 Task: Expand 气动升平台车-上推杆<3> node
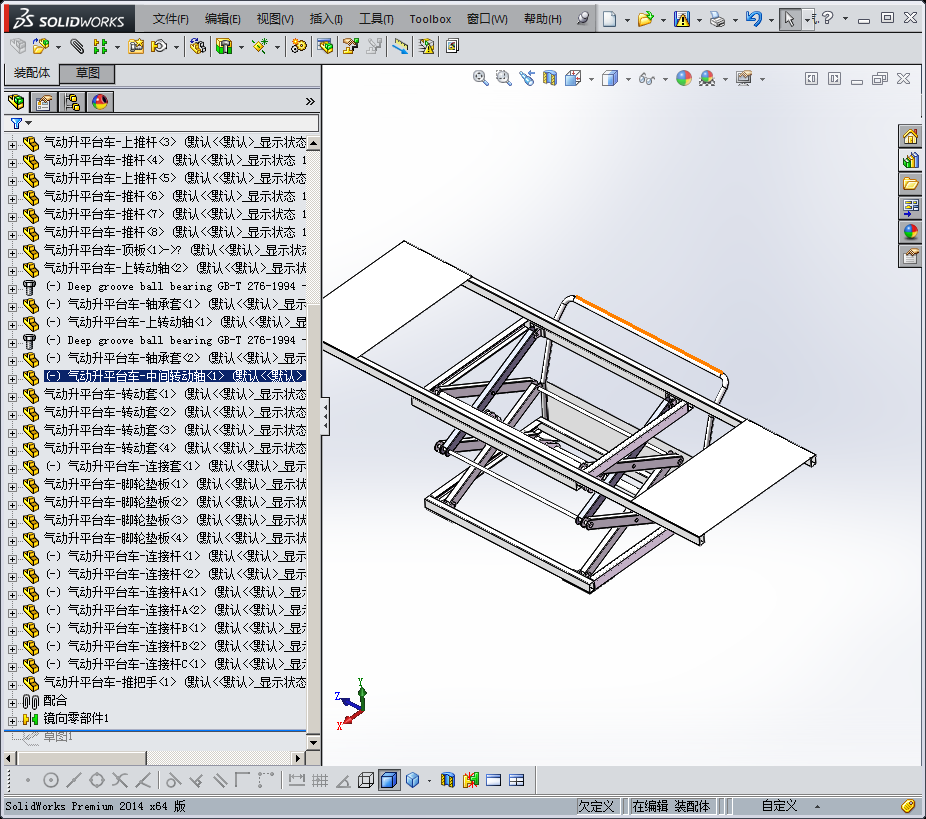pos(12,145)
